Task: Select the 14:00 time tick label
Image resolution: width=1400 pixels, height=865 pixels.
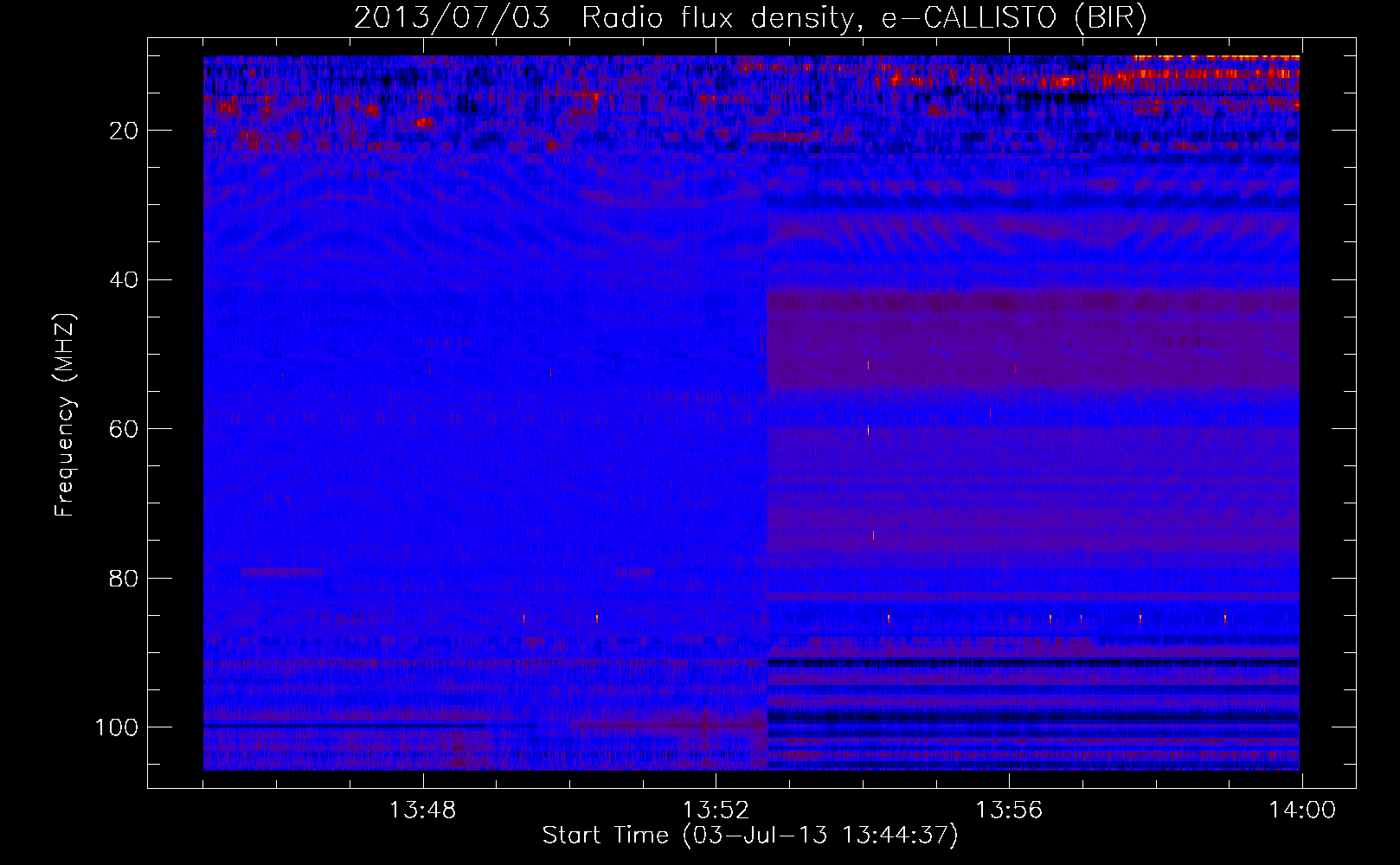Action: coord(1302,811)
